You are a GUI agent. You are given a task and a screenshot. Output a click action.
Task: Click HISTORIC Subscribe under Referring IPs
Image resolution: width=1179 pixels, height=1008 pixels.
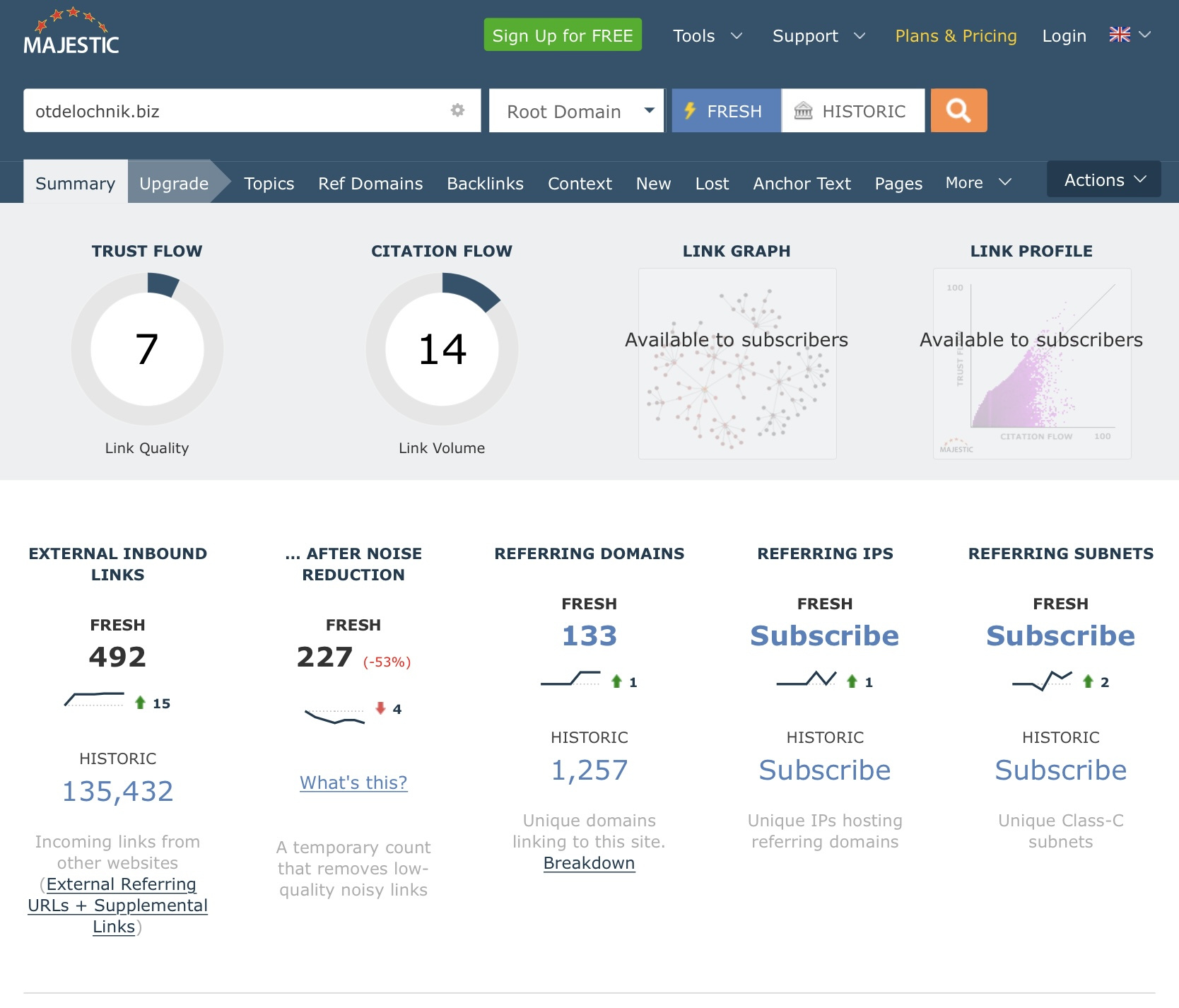click(x=825, y=770)
